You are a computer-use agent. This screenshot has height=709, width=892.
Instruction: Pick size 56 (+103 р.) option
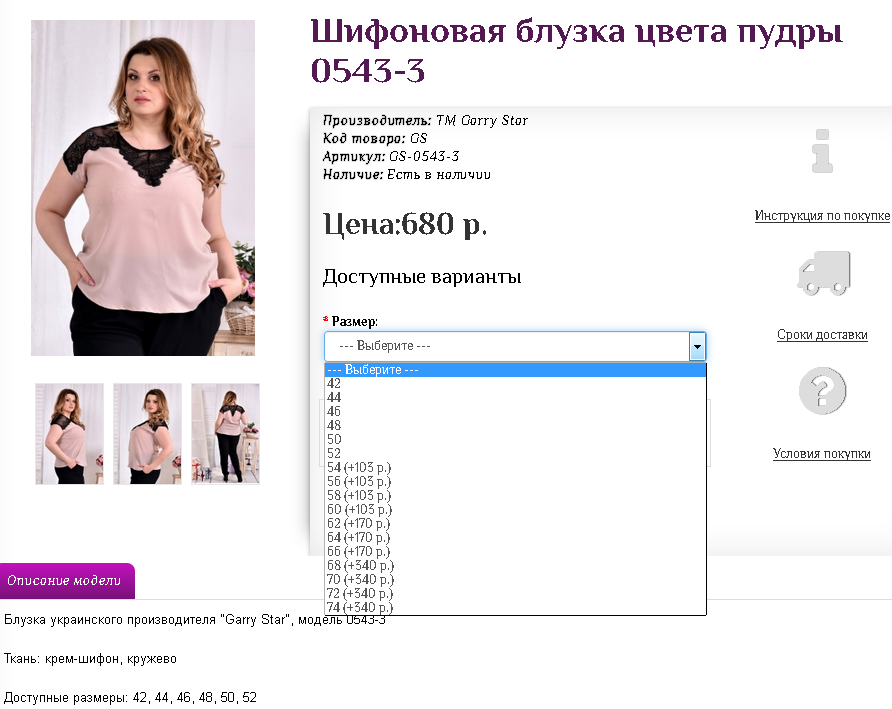point(515,481)
